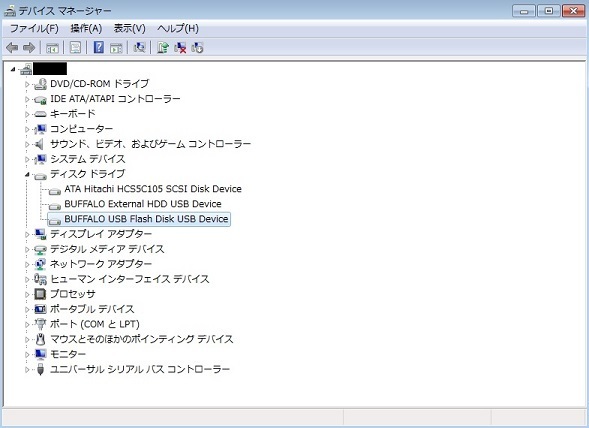Viewport: 589px width, 428px height.
Task: Click the Back arrow toolbar icon
Action: (12, 48)
